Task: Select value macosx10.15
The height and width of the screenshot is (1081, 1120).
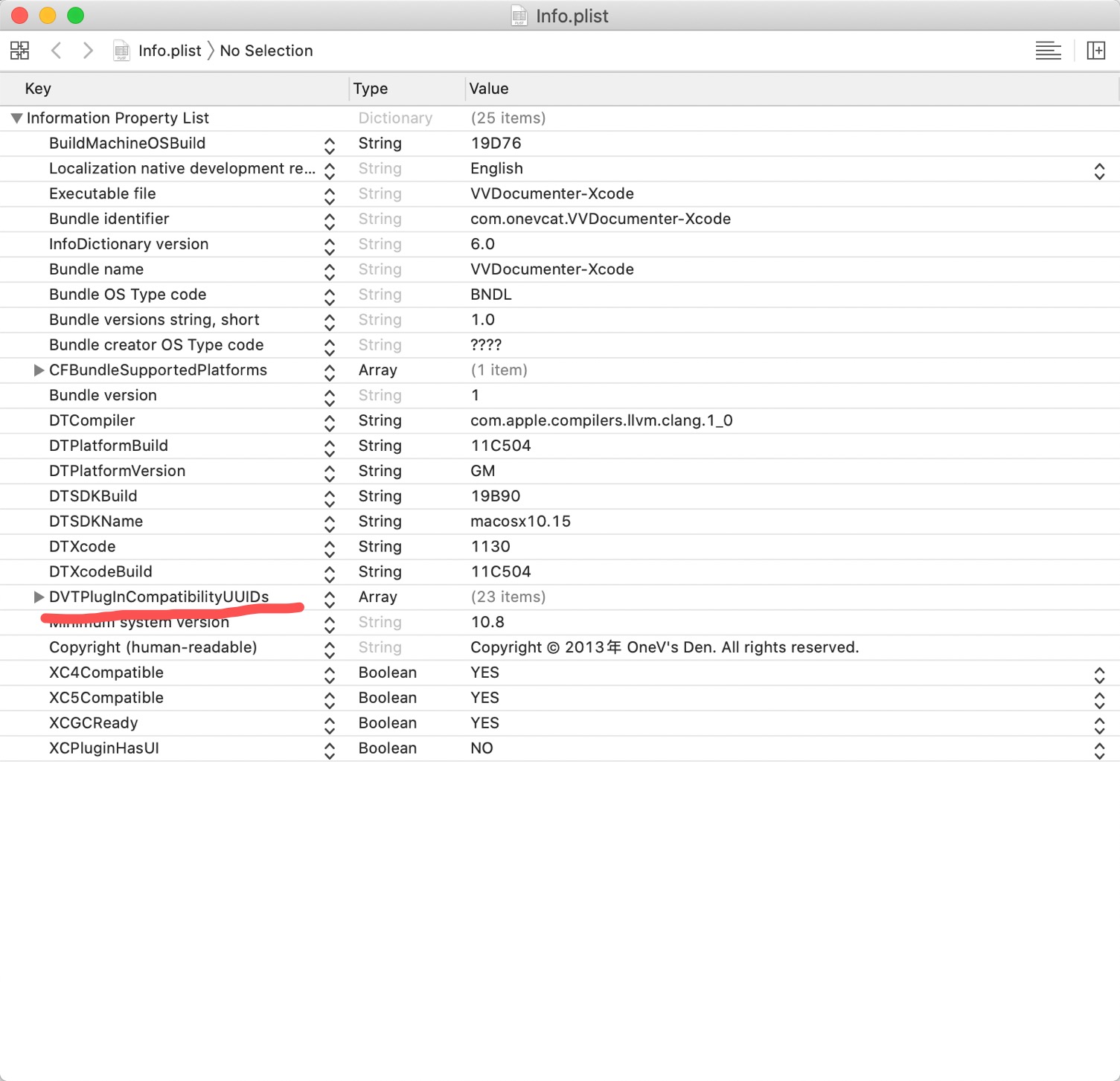Action: click(x=520, y=522)
